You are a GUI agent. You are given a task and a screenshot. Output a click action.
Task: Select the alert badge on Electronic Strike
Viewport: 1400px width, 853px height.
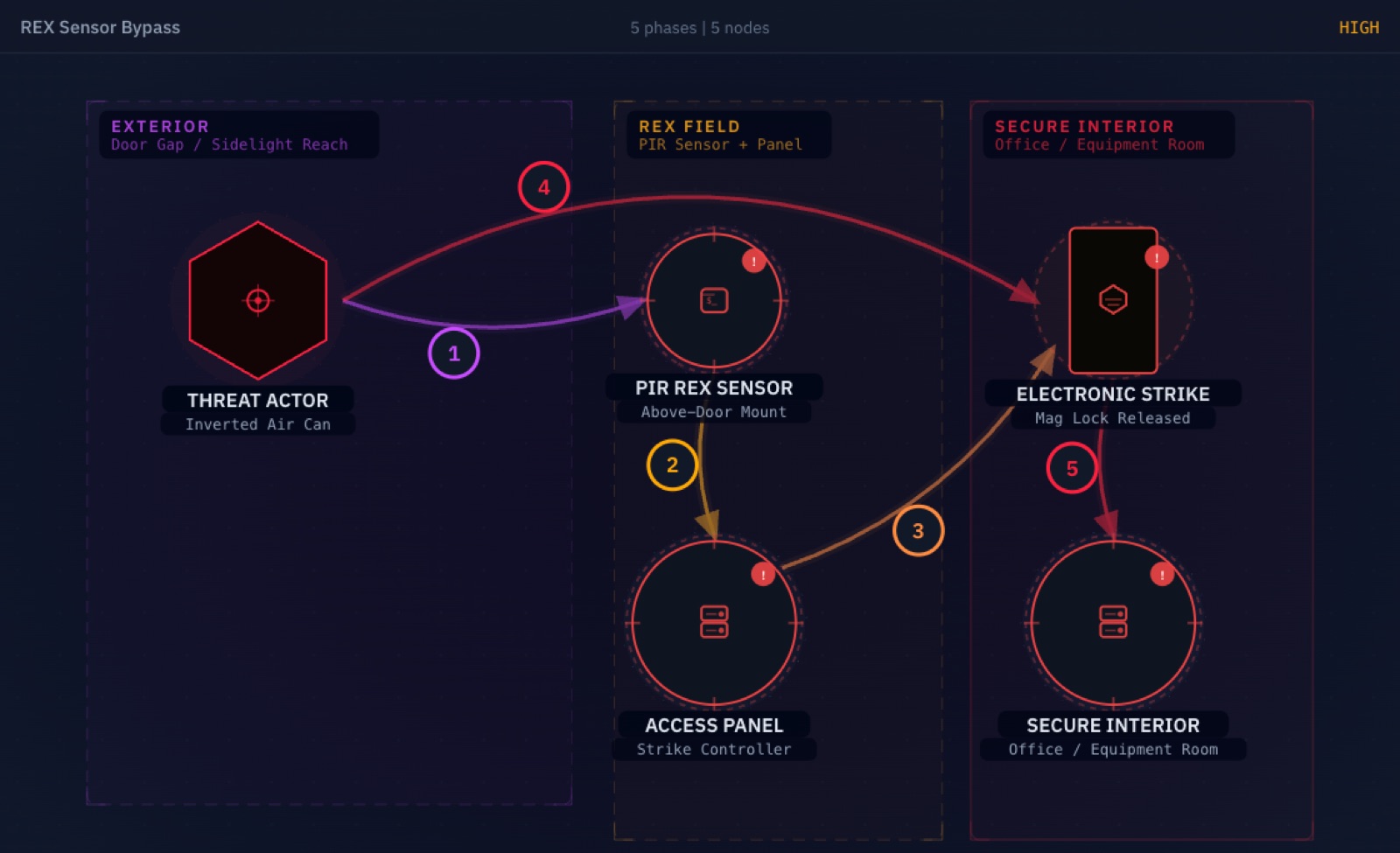pyautogui.click(x=1155, y=257)
